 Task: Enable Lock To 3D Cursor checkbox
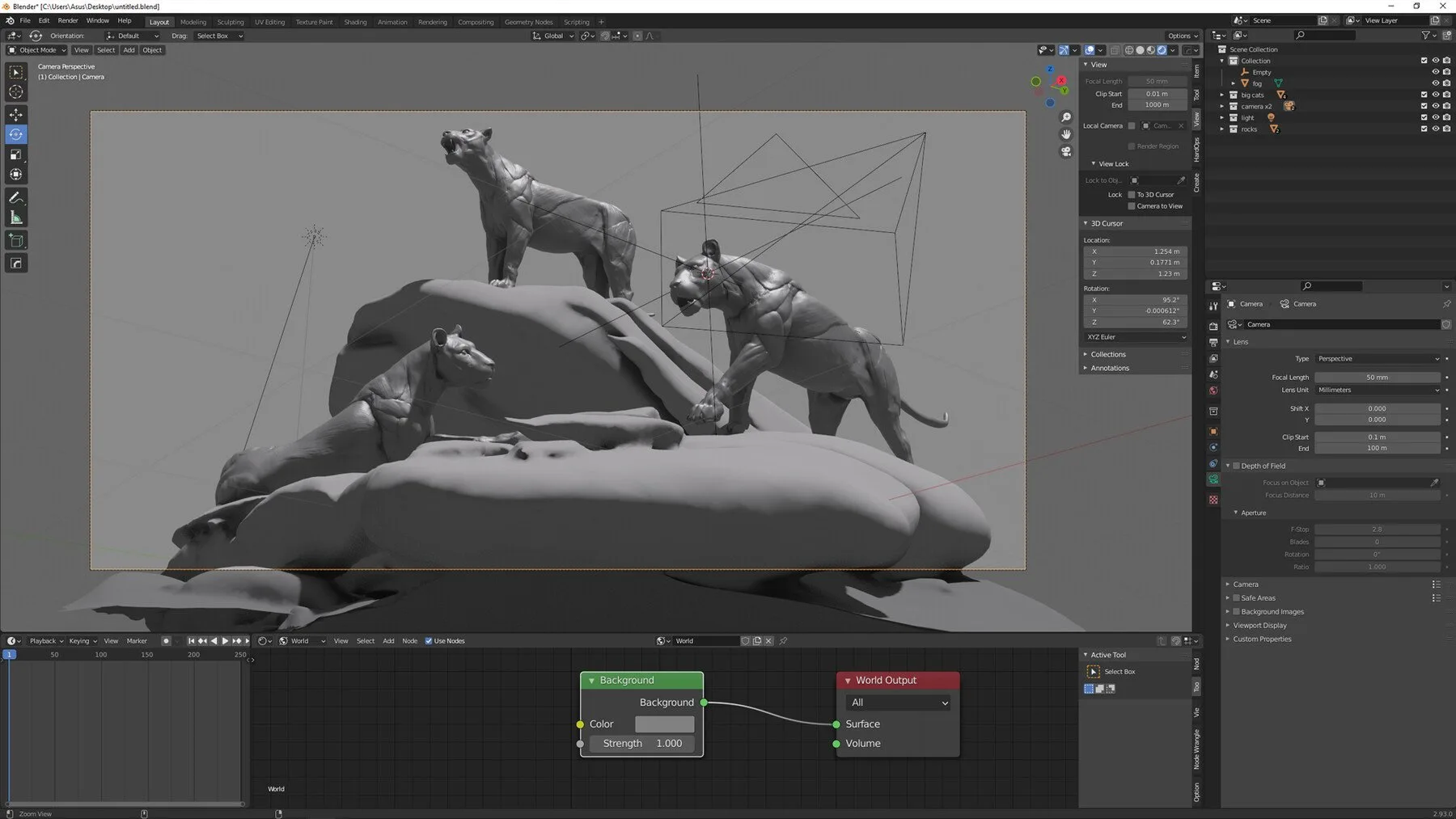point(1132,195)
